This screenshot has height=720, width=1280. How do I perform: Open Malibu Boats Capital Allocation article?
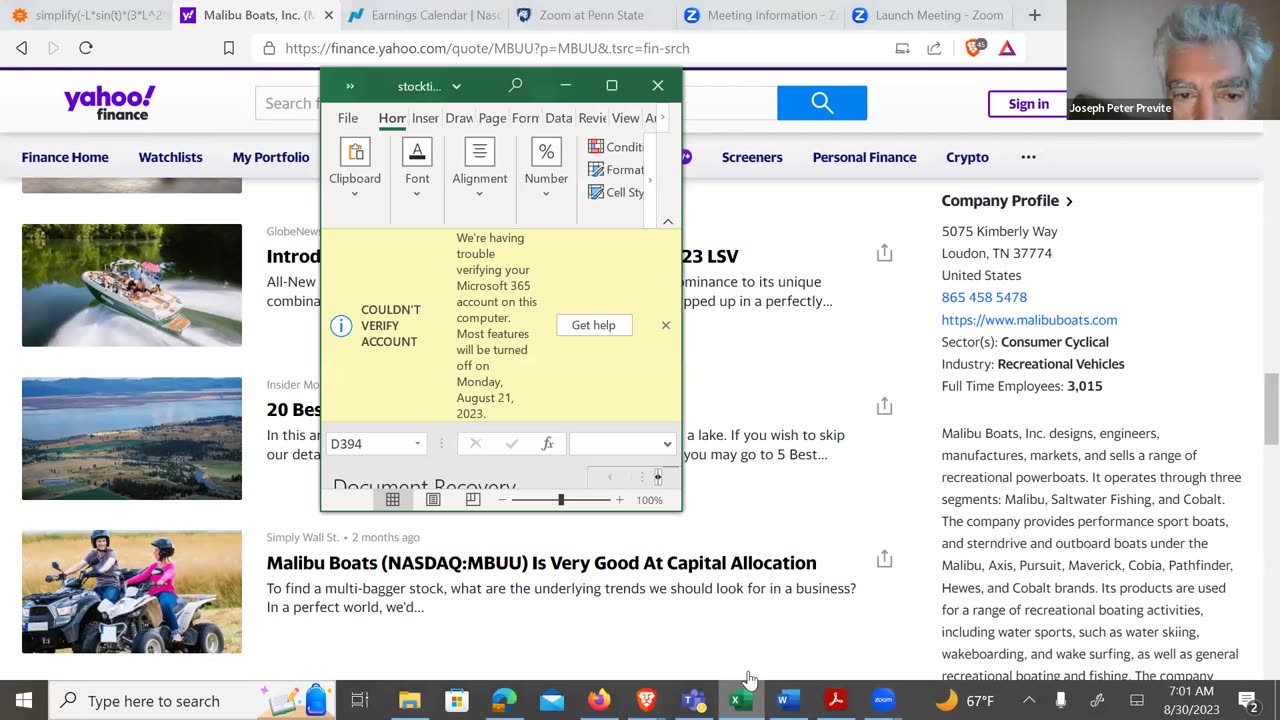[x=541, y=563]
